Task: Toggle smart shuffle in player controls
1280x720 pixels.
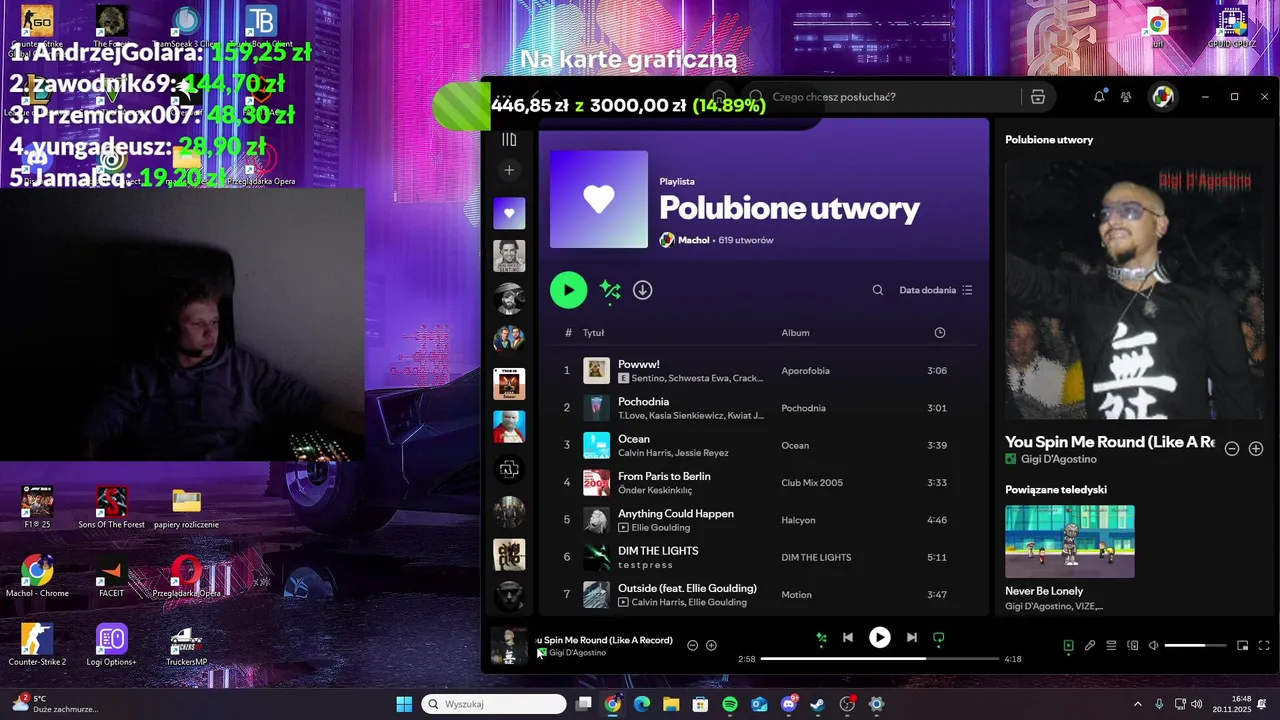Action: pos(822,637)
